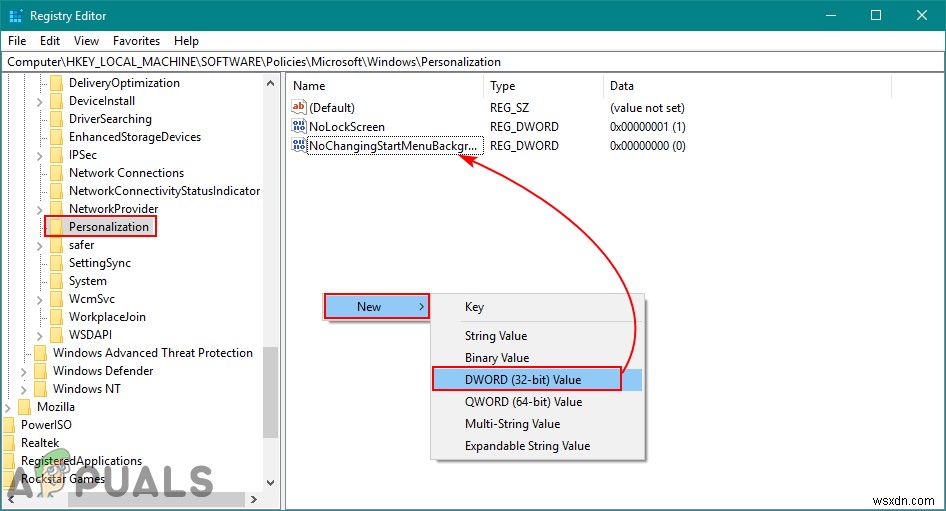
Task: Select QWORD (64-bit) Value entry
Action: [523, 402]
